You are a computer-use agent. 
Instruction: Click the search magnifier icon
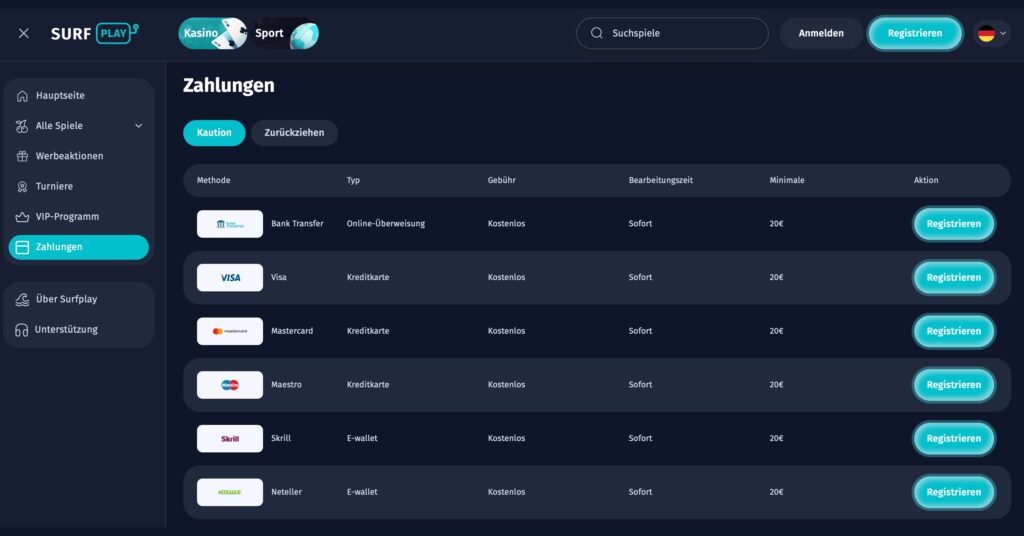[596, 33]
